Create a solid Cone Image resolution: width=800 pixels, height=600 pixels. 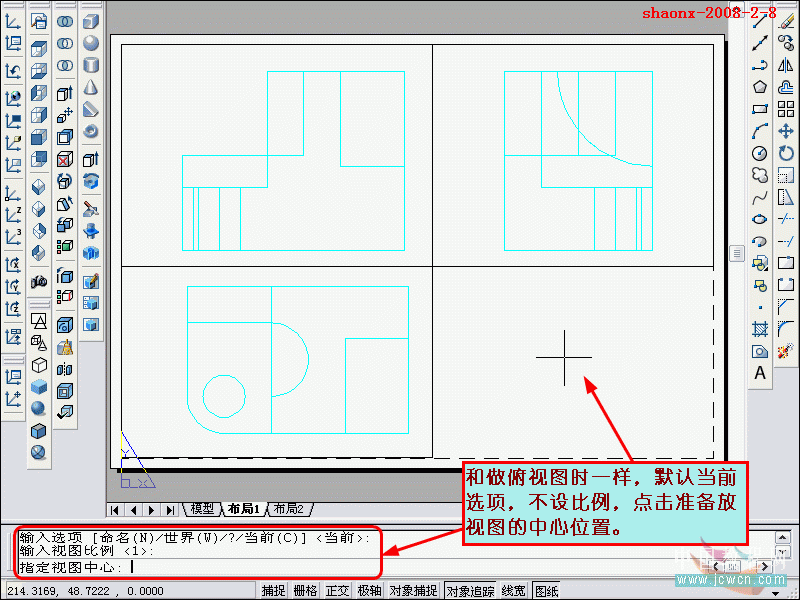tap(91, 87)
